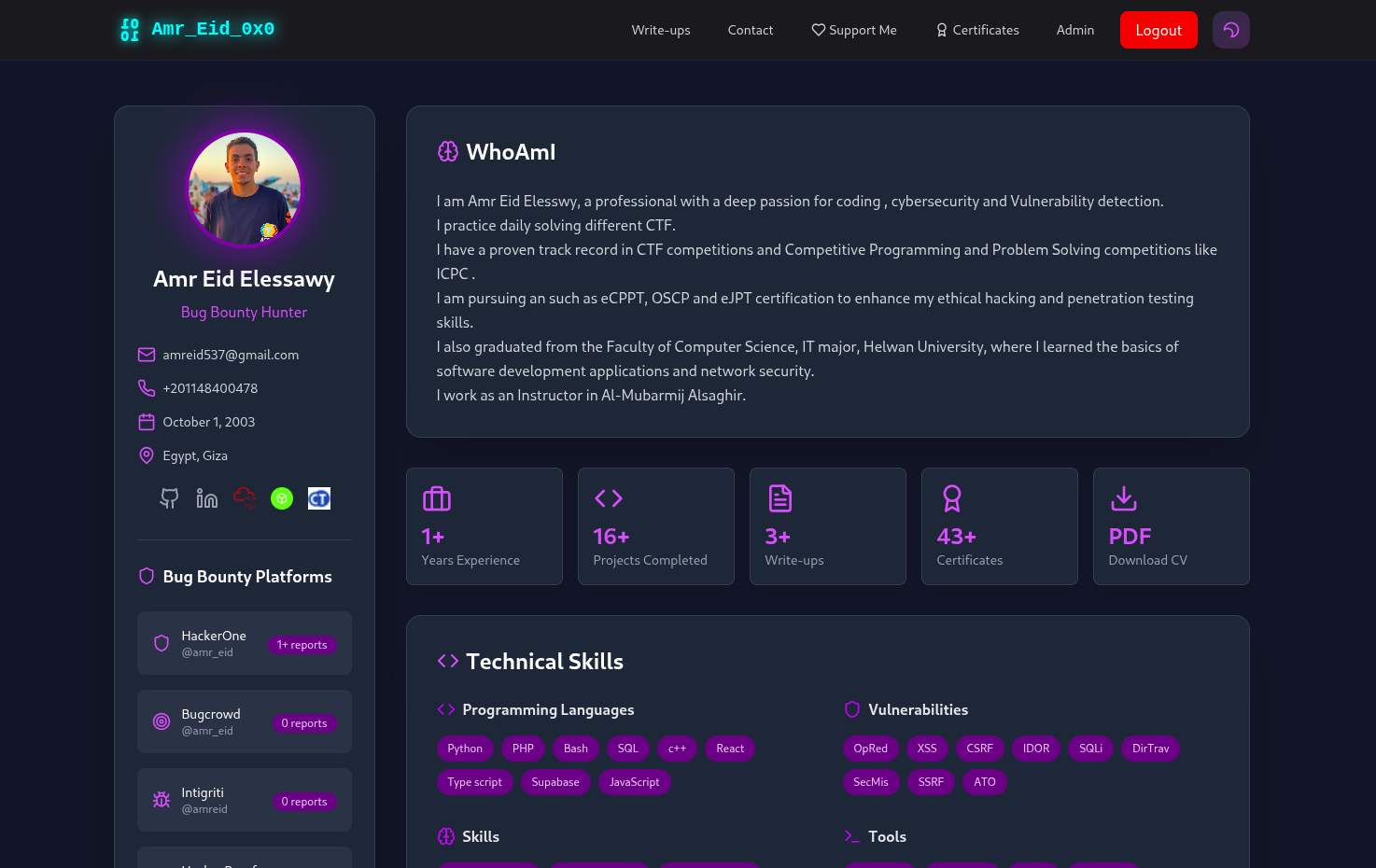Open the Bugcrowd platform card
1376x868 pixels.
point(245,721)
